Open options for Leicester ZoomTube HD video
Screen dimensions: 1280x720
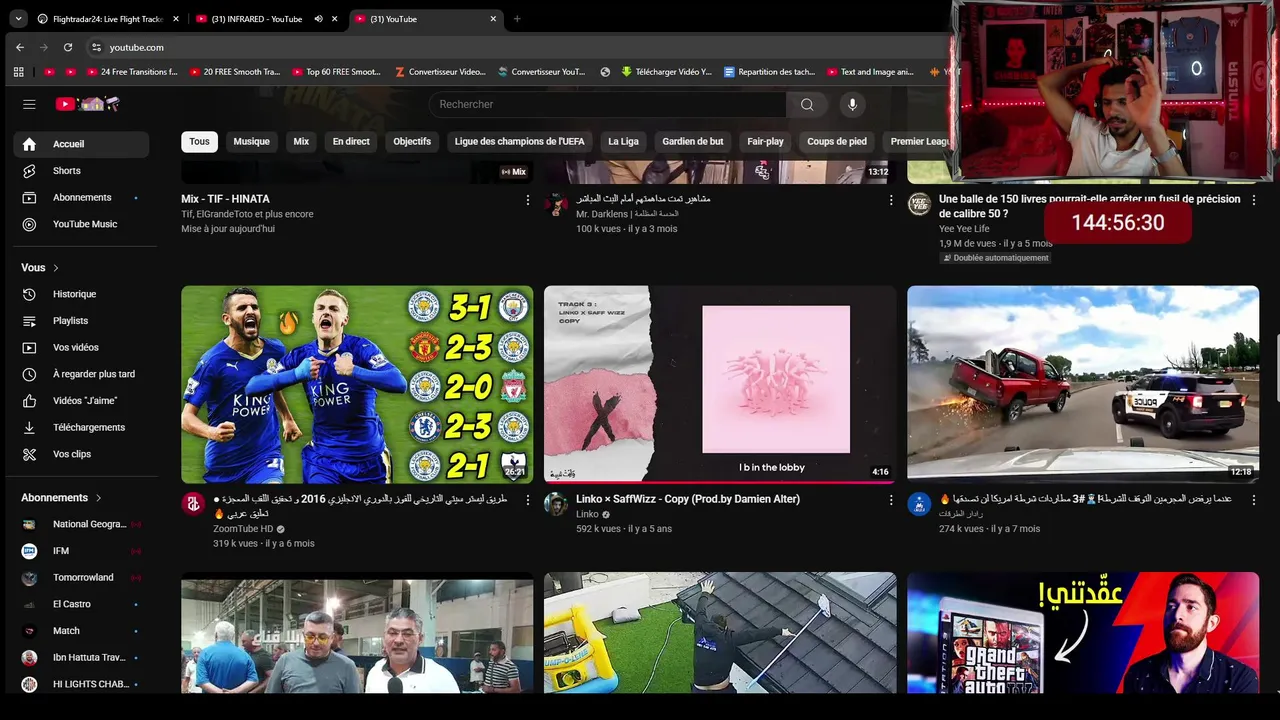tap(528, 500)
